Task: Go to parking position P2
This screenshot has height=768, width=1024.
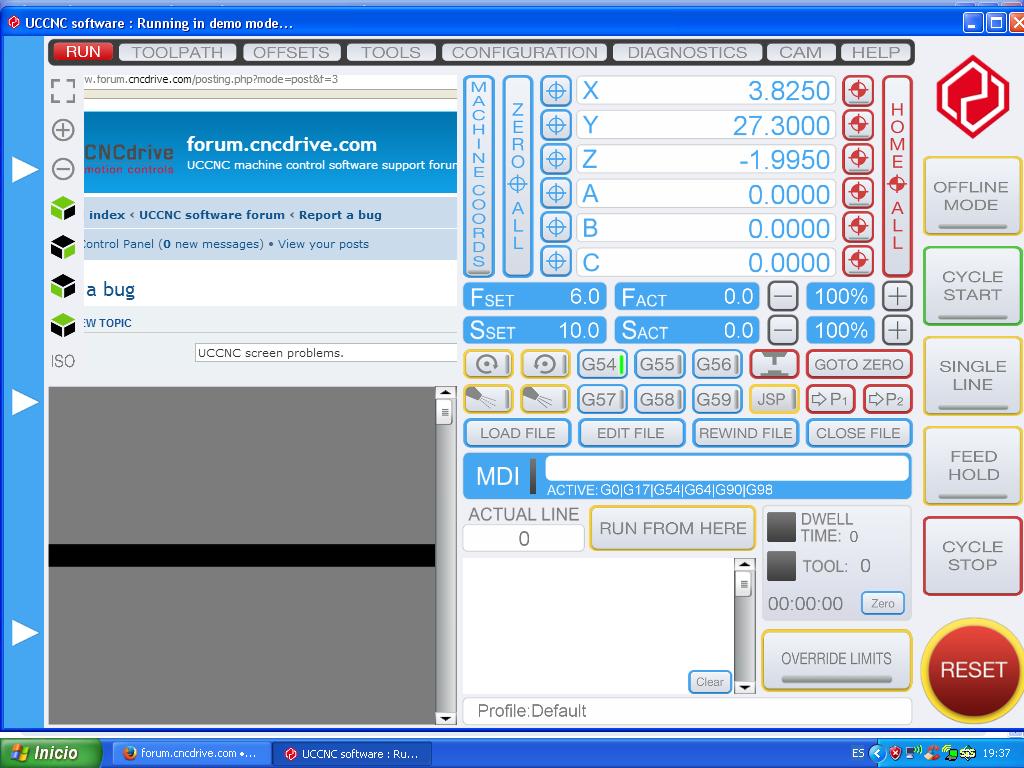Action: point(888,399)
